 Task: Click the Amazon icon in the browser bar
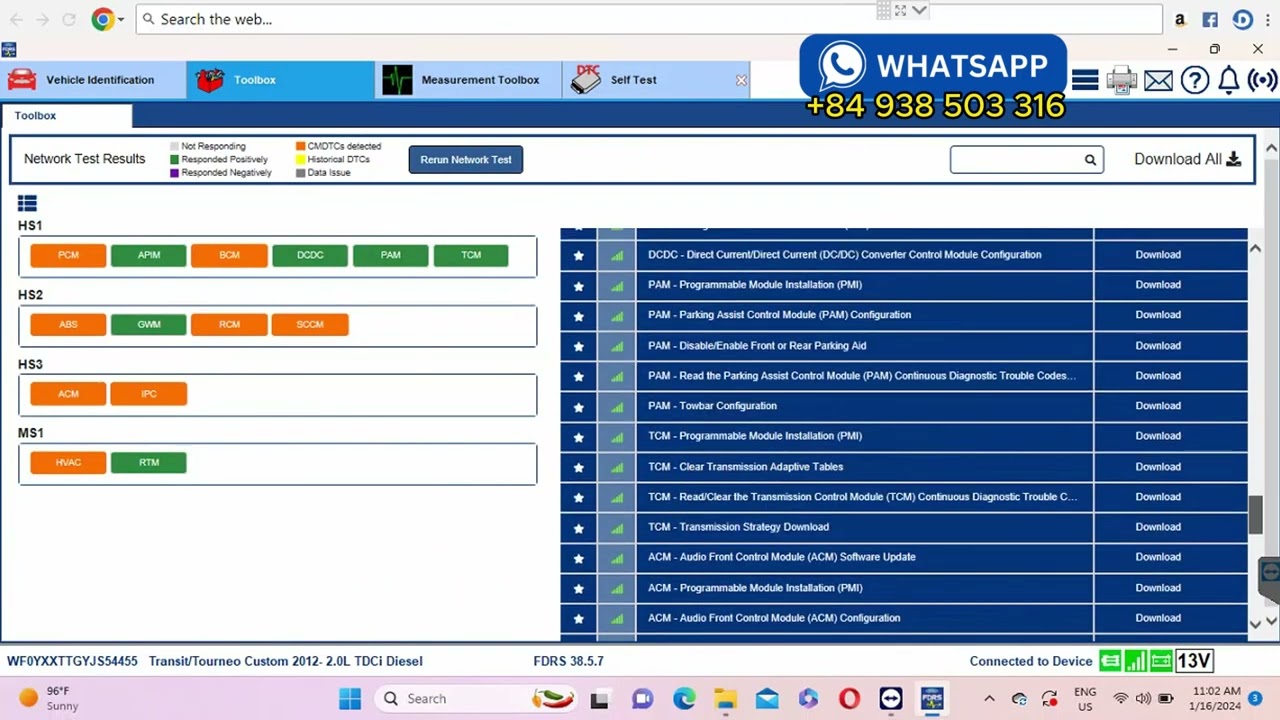tap(1180, 19)
